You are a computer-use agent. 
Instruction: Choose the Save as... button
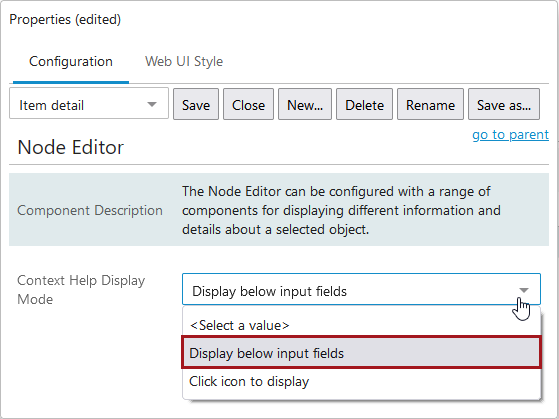coord(504,104)
